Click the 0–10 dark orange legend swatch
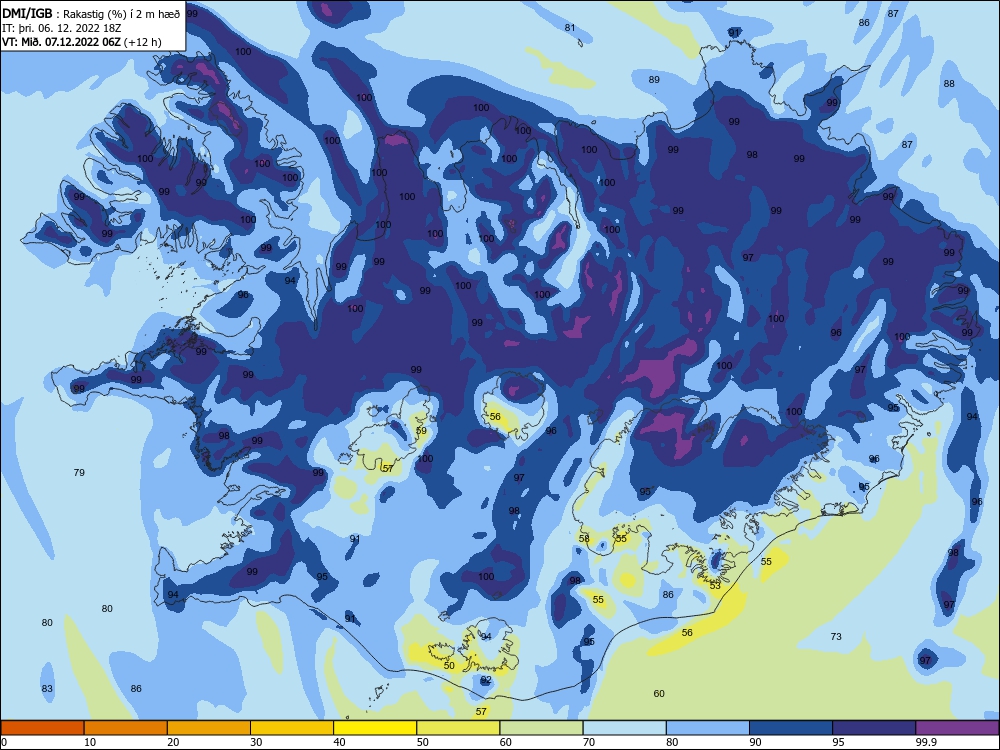1000x750 pixels. click(x=43, y=728)
